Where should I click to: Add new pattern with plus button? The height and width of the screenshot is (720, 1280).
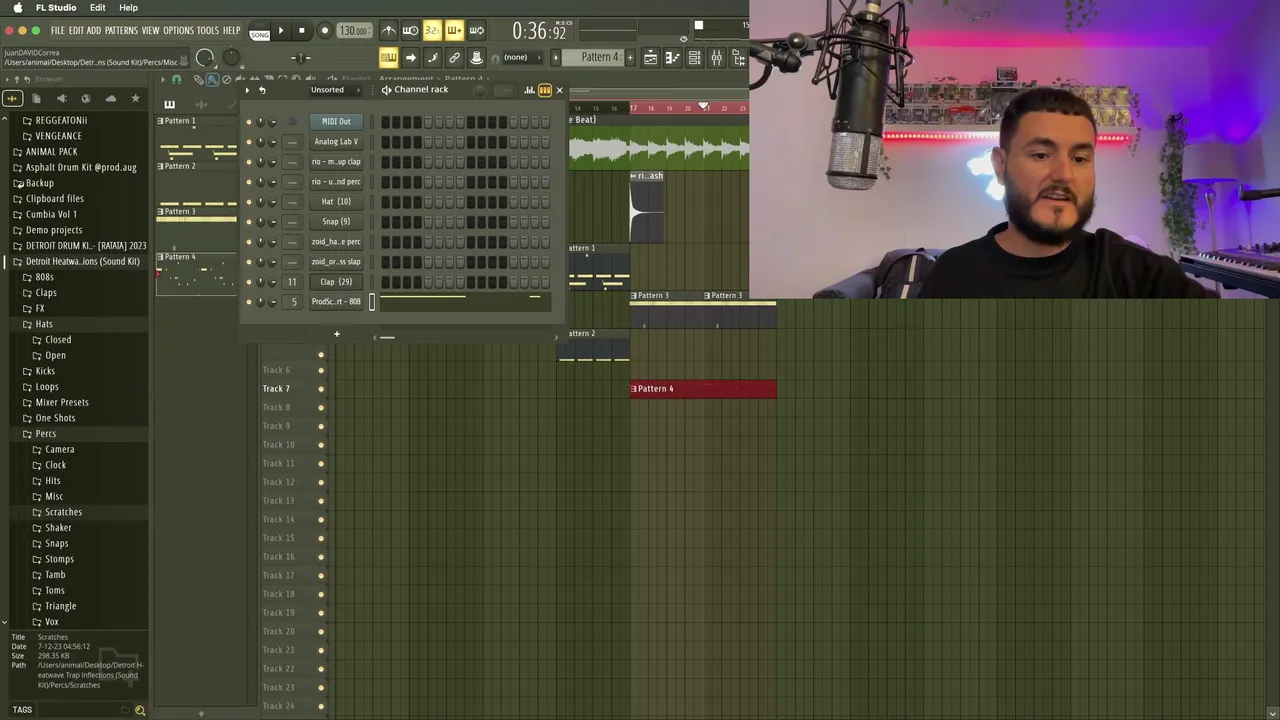tap(630, 58)
